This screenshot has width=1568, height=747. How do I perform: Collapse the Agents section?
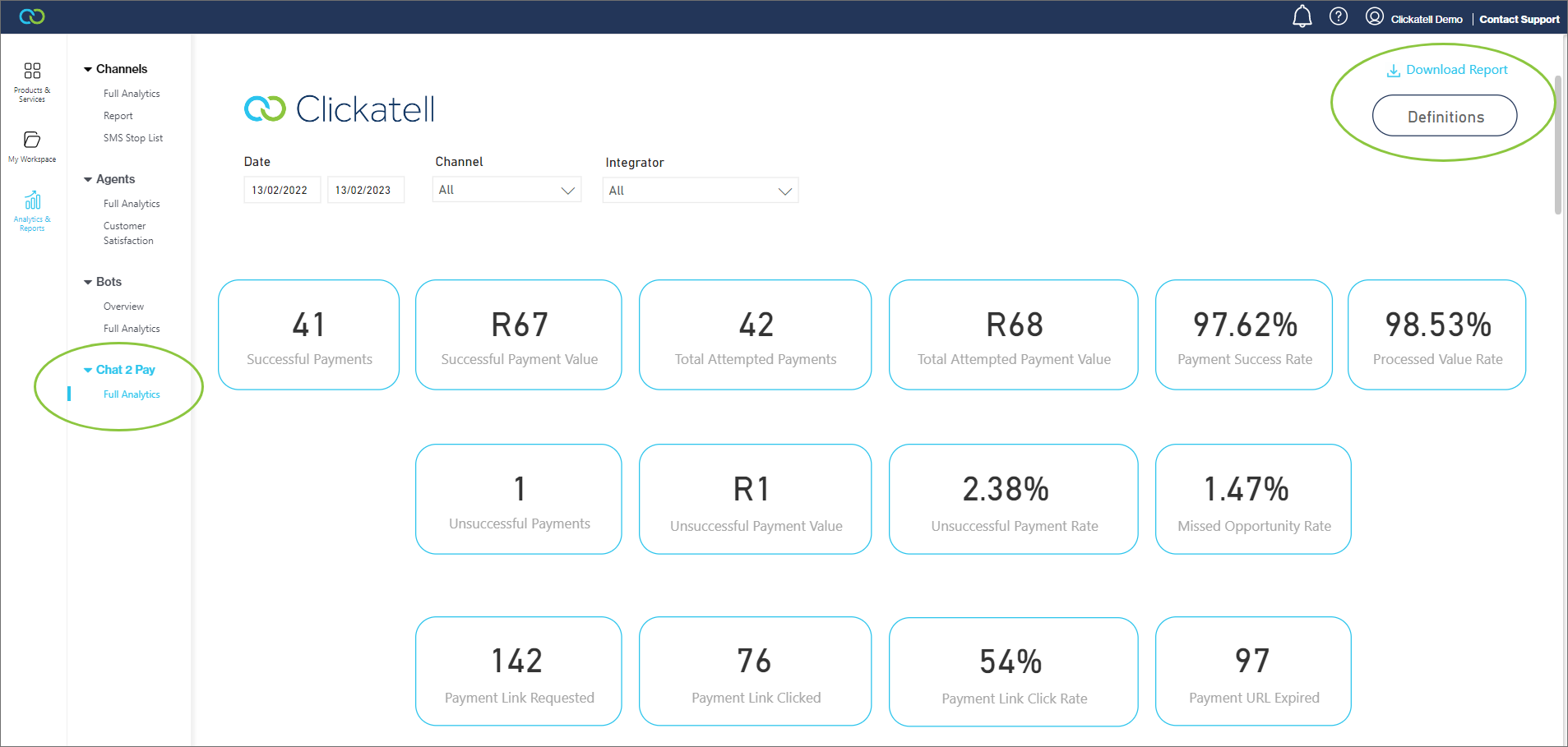88,180
